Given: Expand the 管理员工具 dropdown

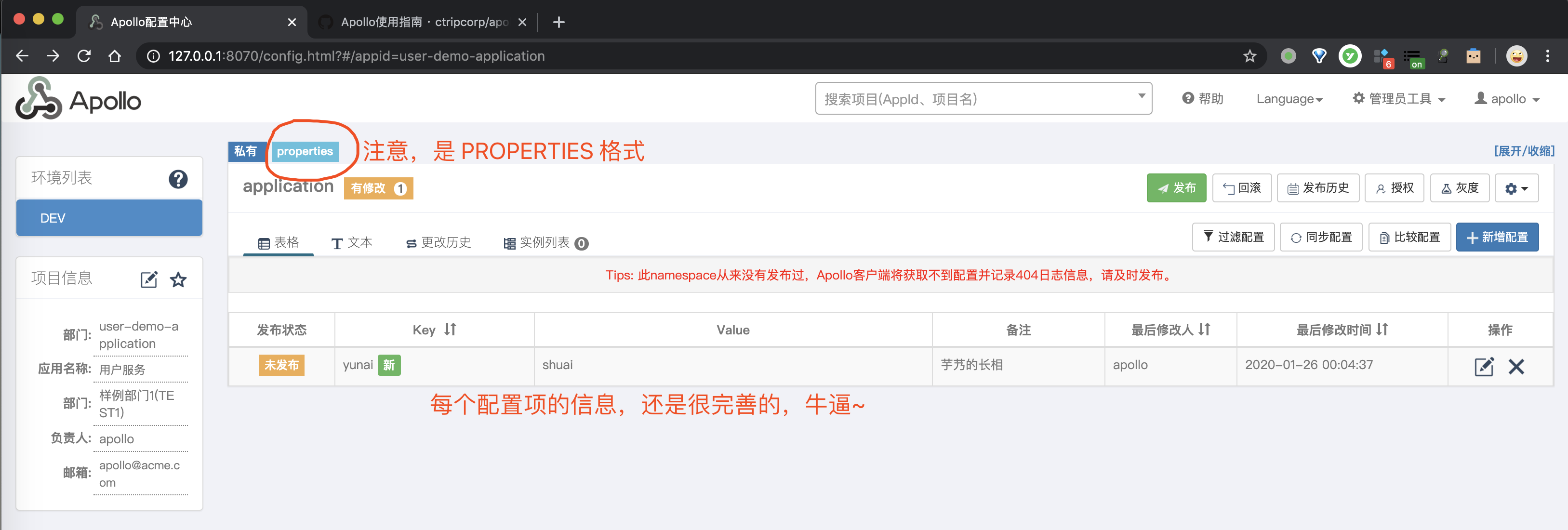Looking at the screenshot, I should point(1398,99).
